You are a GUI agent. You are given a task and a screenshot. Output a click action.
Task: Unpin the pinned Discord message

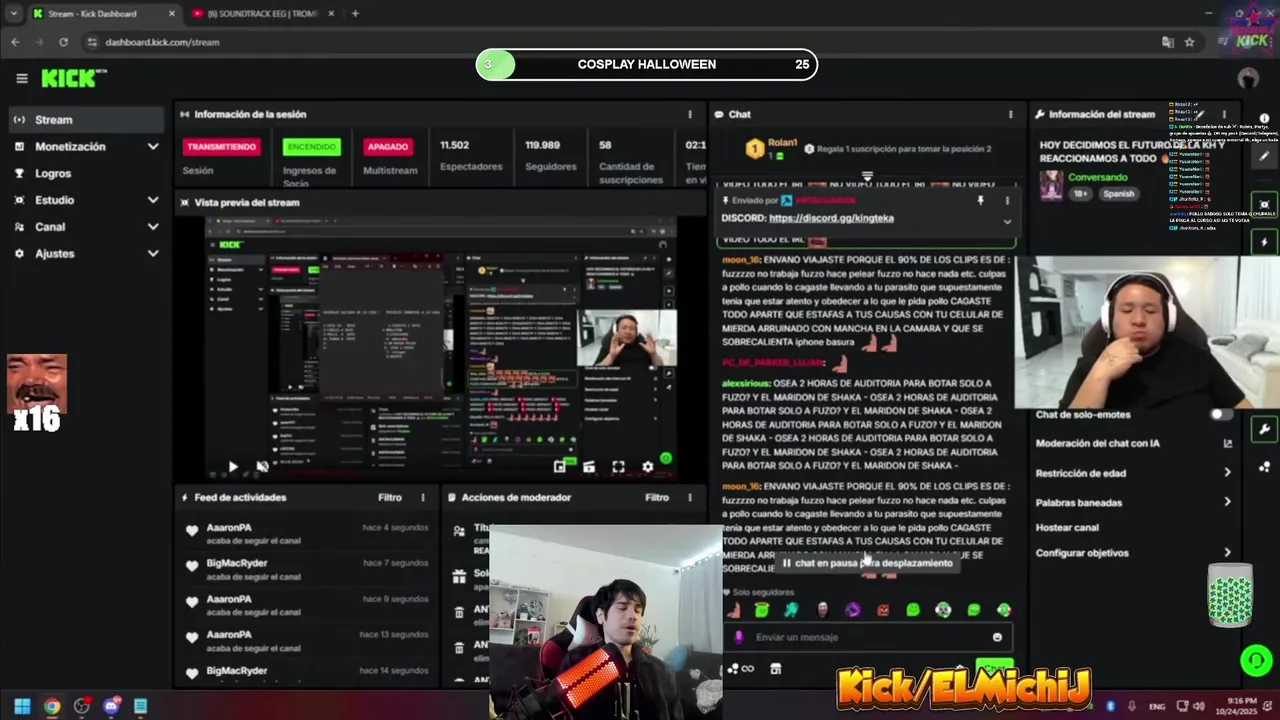980,201
